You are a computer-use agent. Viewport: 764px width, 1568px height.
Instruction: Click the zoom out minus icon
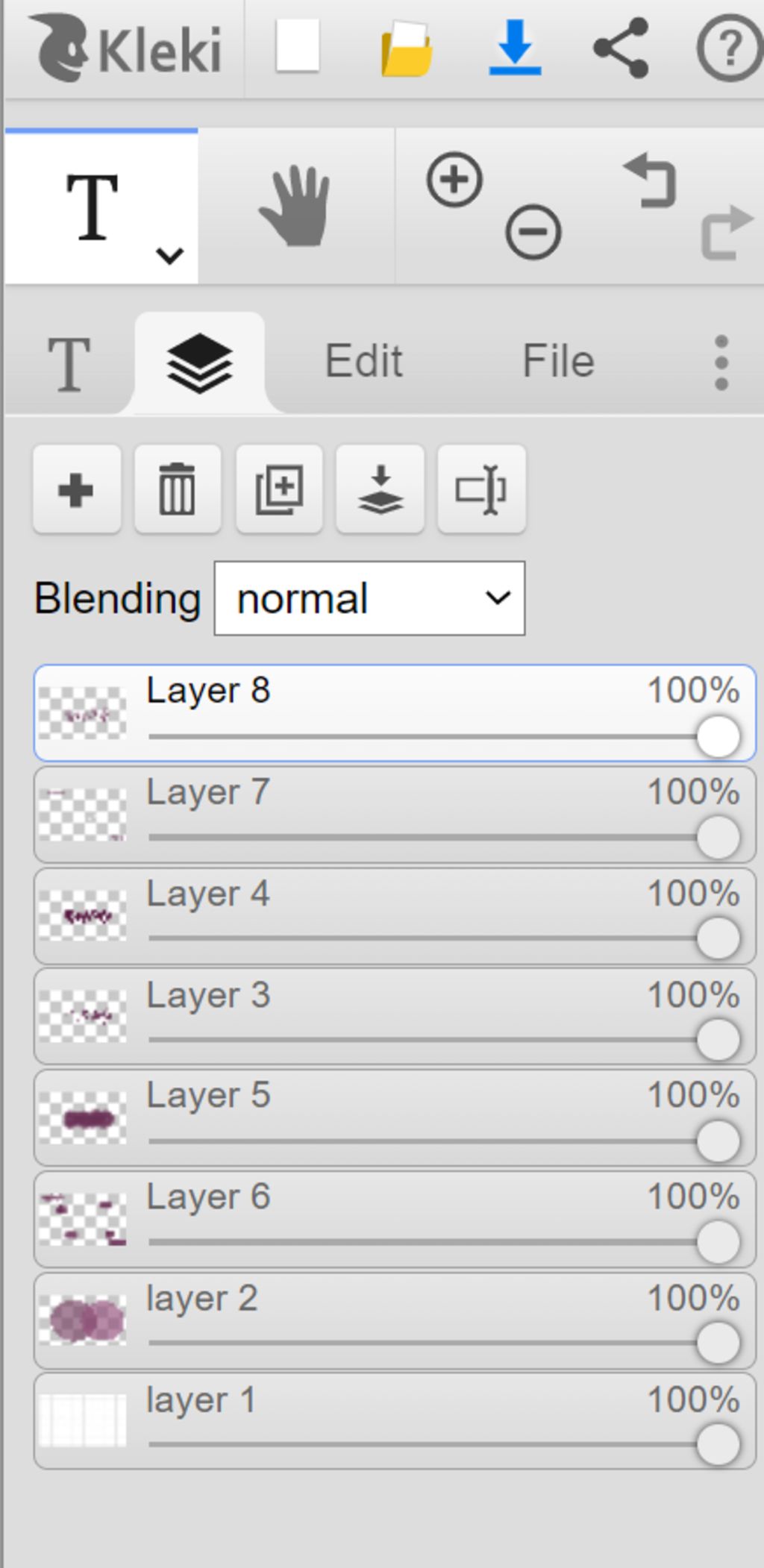[x=533, y=232]
